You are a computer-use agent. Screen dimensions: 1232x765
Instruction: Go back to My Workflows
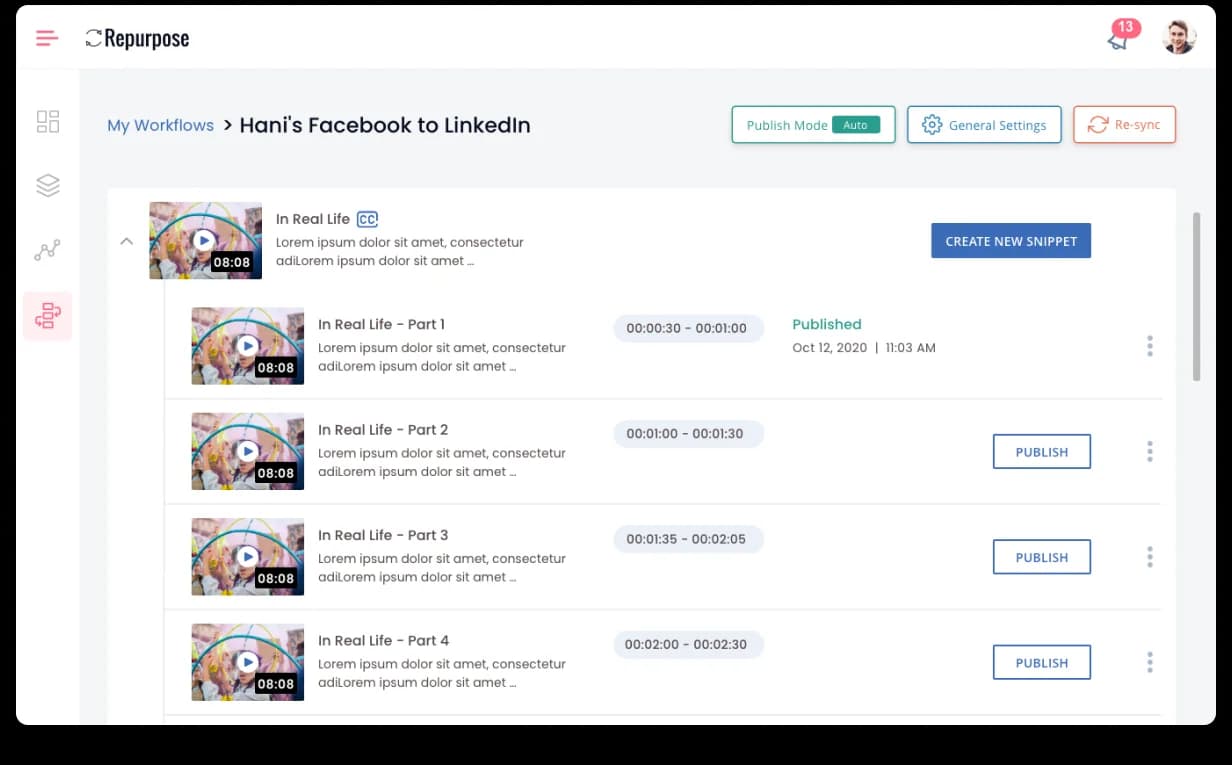[160, 125]
